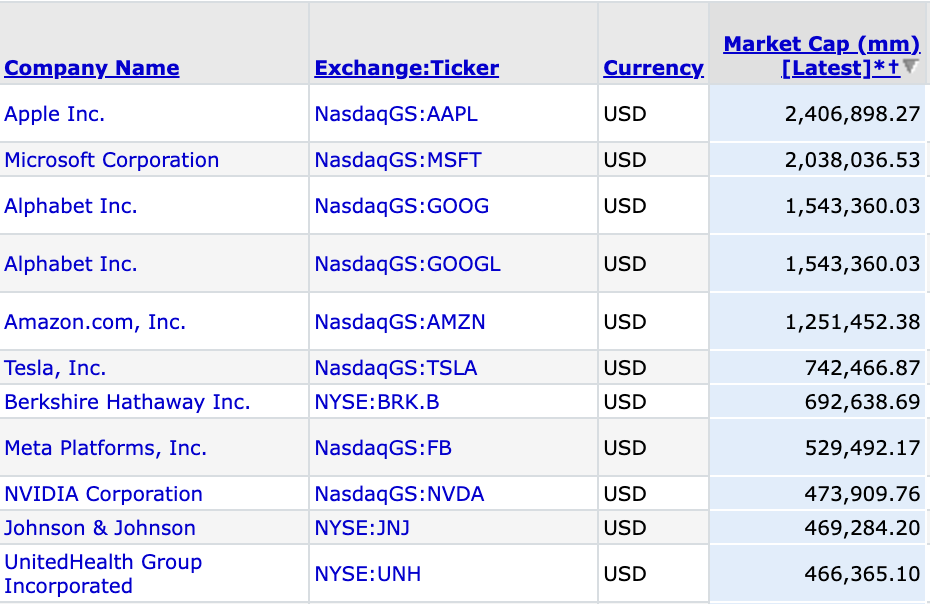This screenshot has width=930, height=604.
Task: Click the Tesla, Inc. company name
Action: point(55,368)
